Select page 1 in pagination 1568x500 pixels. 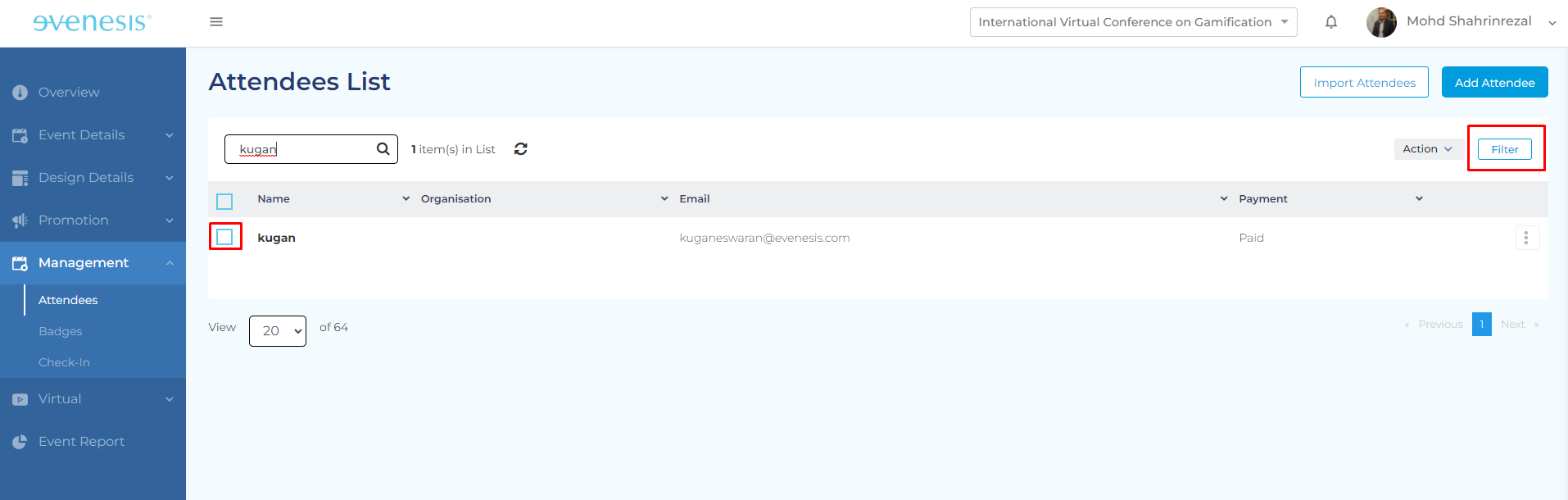click(x=1481, y=325)
